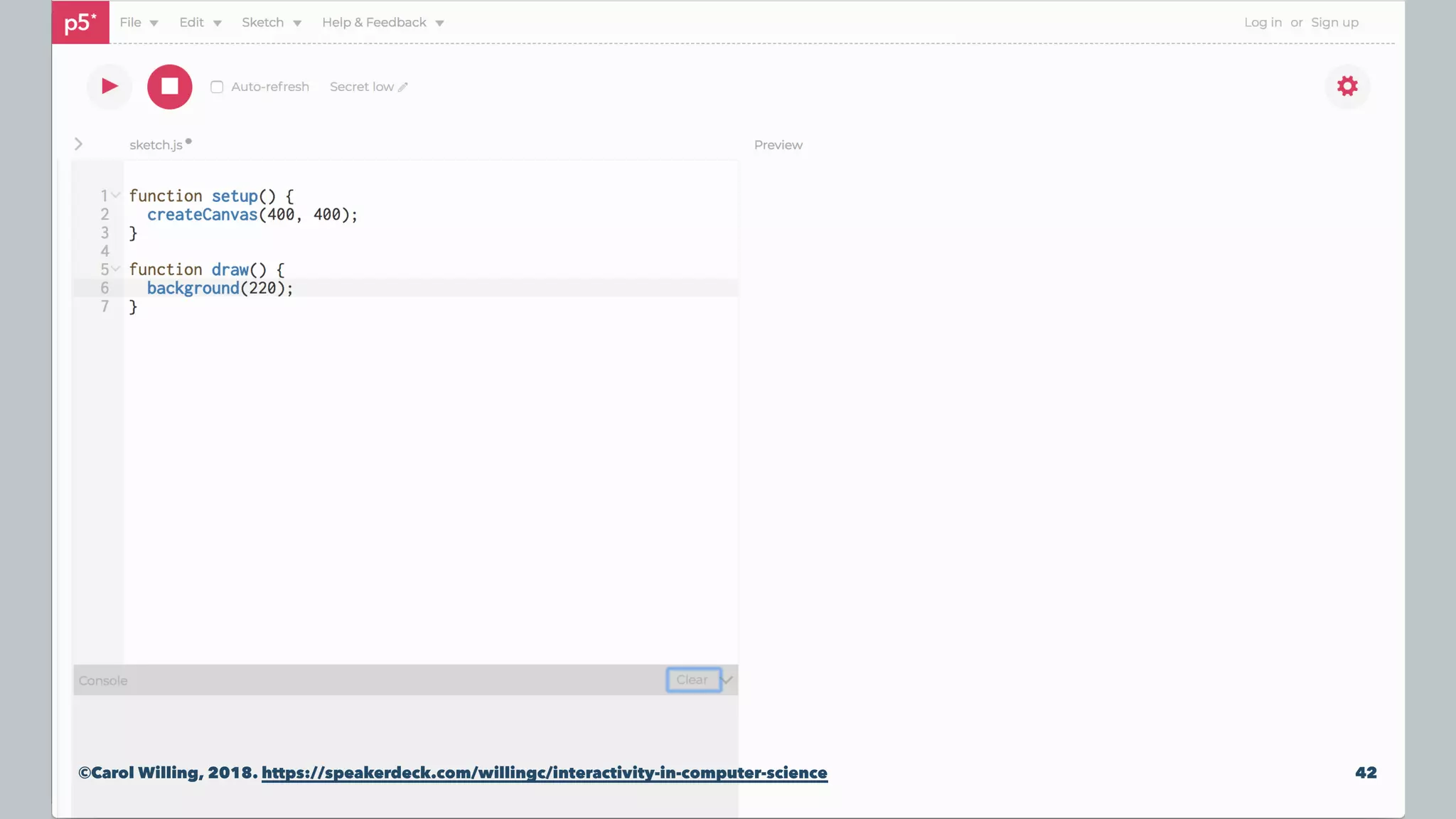Open settings with the gear icon
The height and width of the screenshot is (819, 1456).
pyautogui.click(x=1347, y=87)
